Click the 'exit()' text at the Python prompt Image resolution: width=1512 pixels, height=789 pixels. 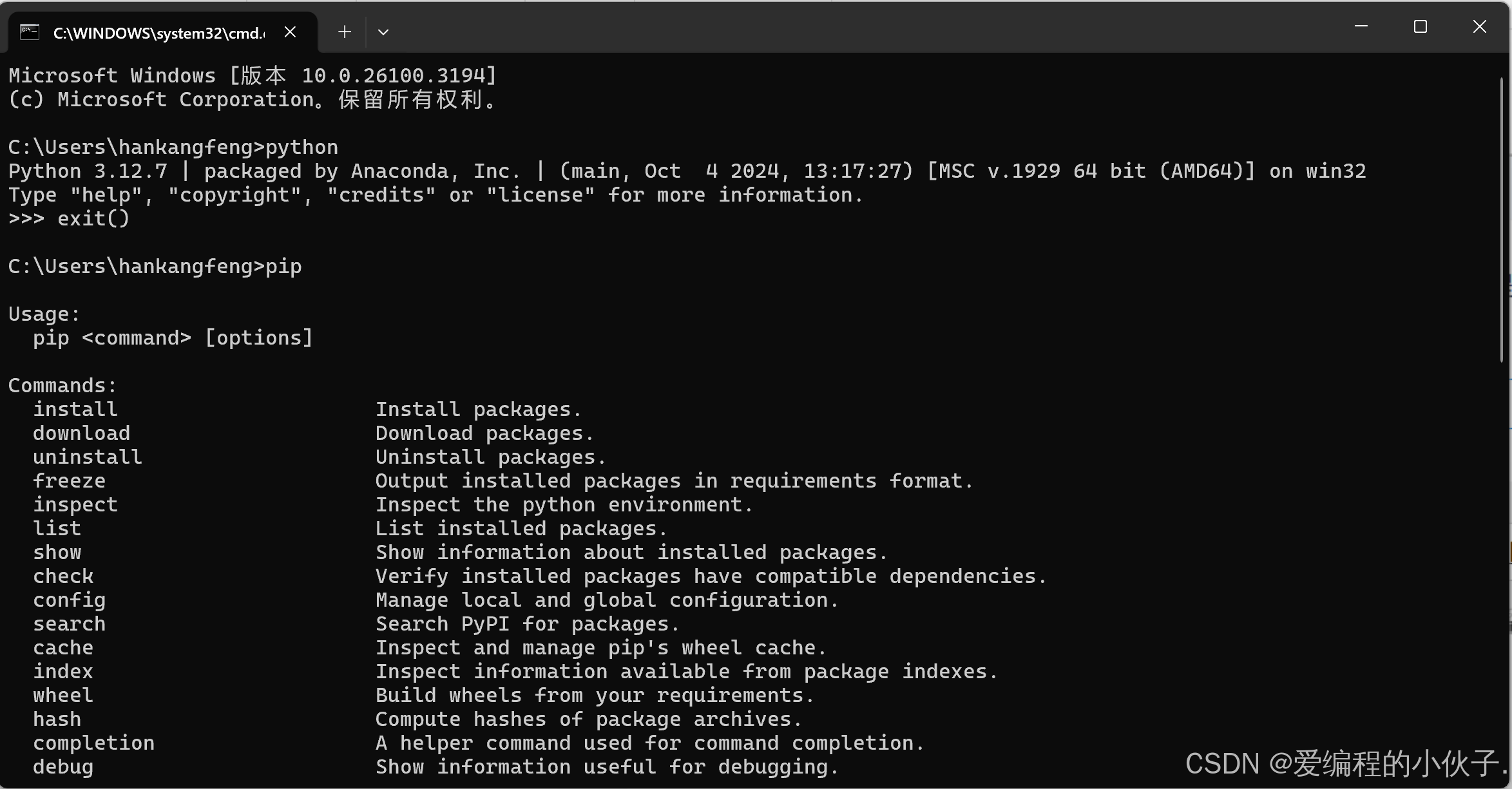click(93, 219)
